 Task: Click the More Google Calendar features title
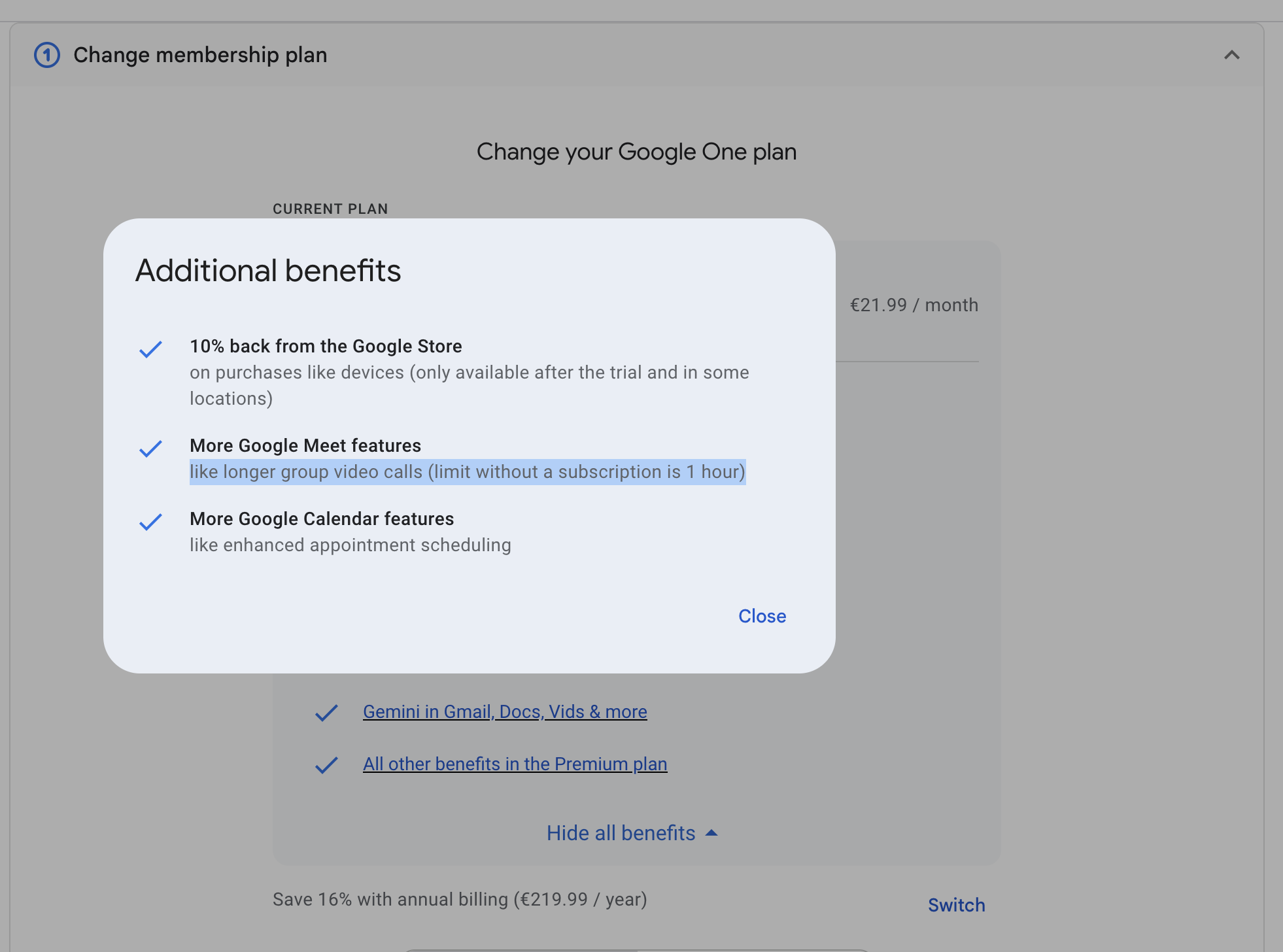pyautogui.click(x=322, y=518)
